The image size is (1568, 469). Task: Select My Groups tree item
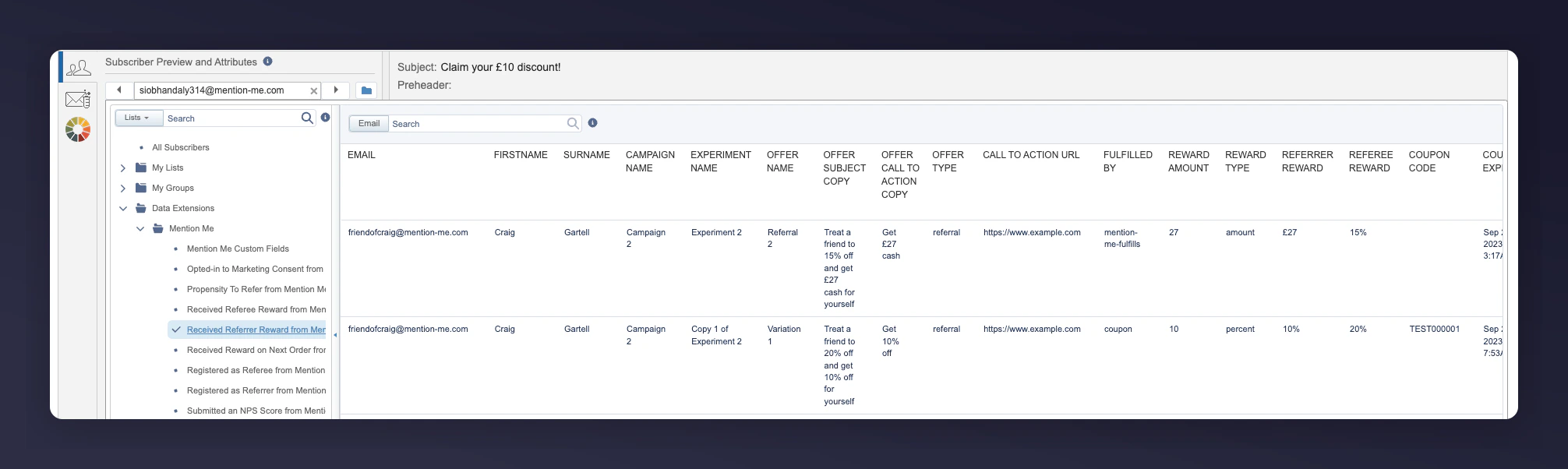click(173, 188)
